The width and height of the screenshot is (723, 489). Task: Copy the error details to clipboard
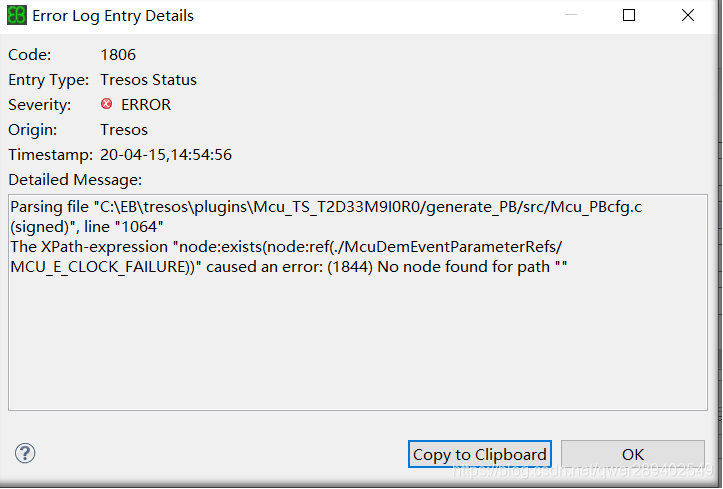click(480, 454)
